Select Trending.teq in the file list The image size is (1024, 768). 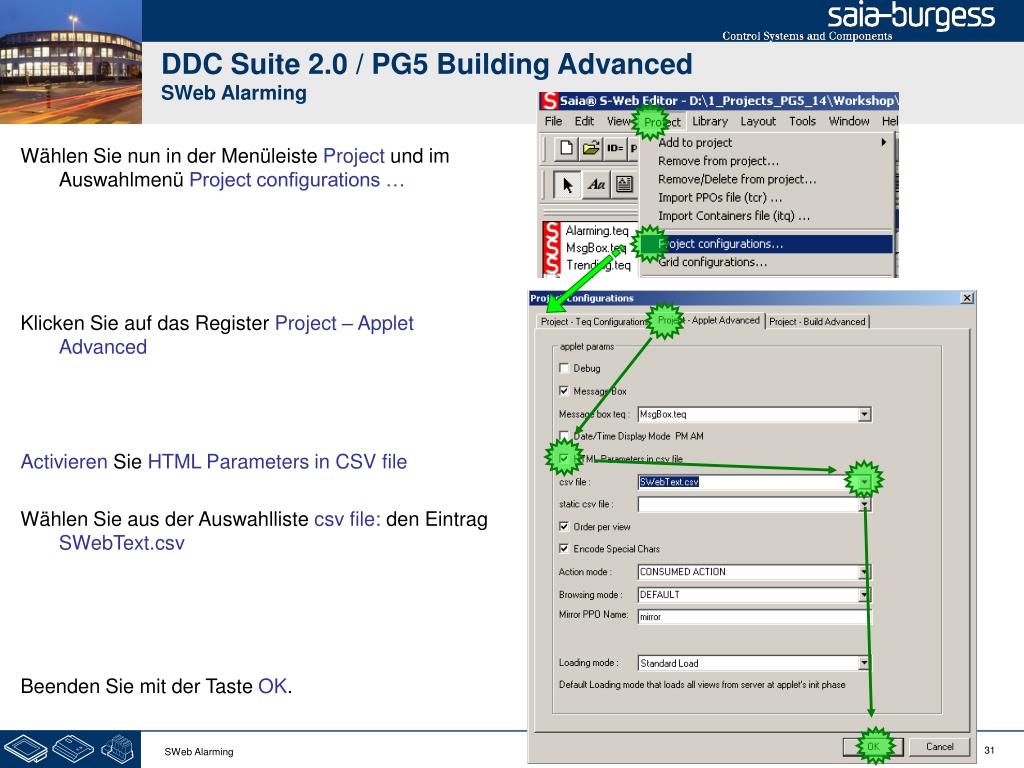click(598, 265)
